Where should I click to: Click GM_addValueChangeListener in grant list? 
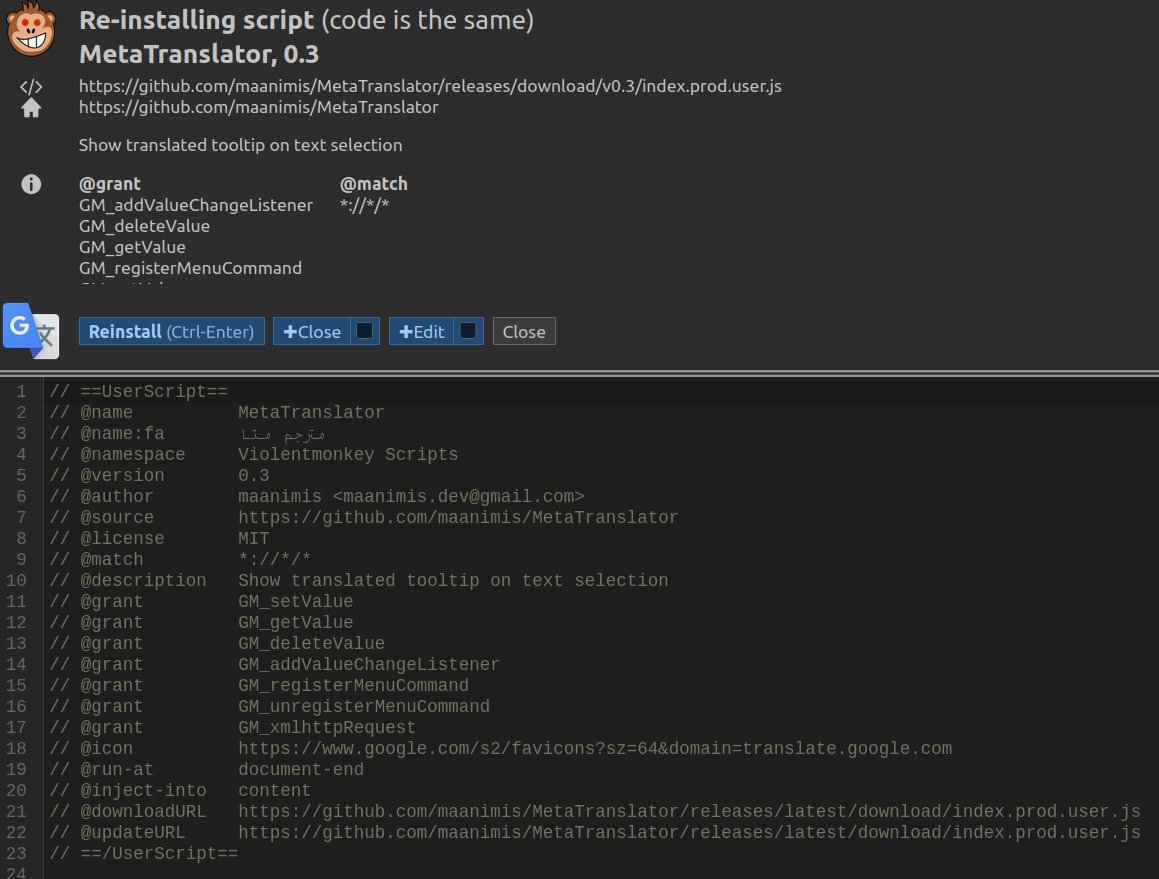coord(196,205)
